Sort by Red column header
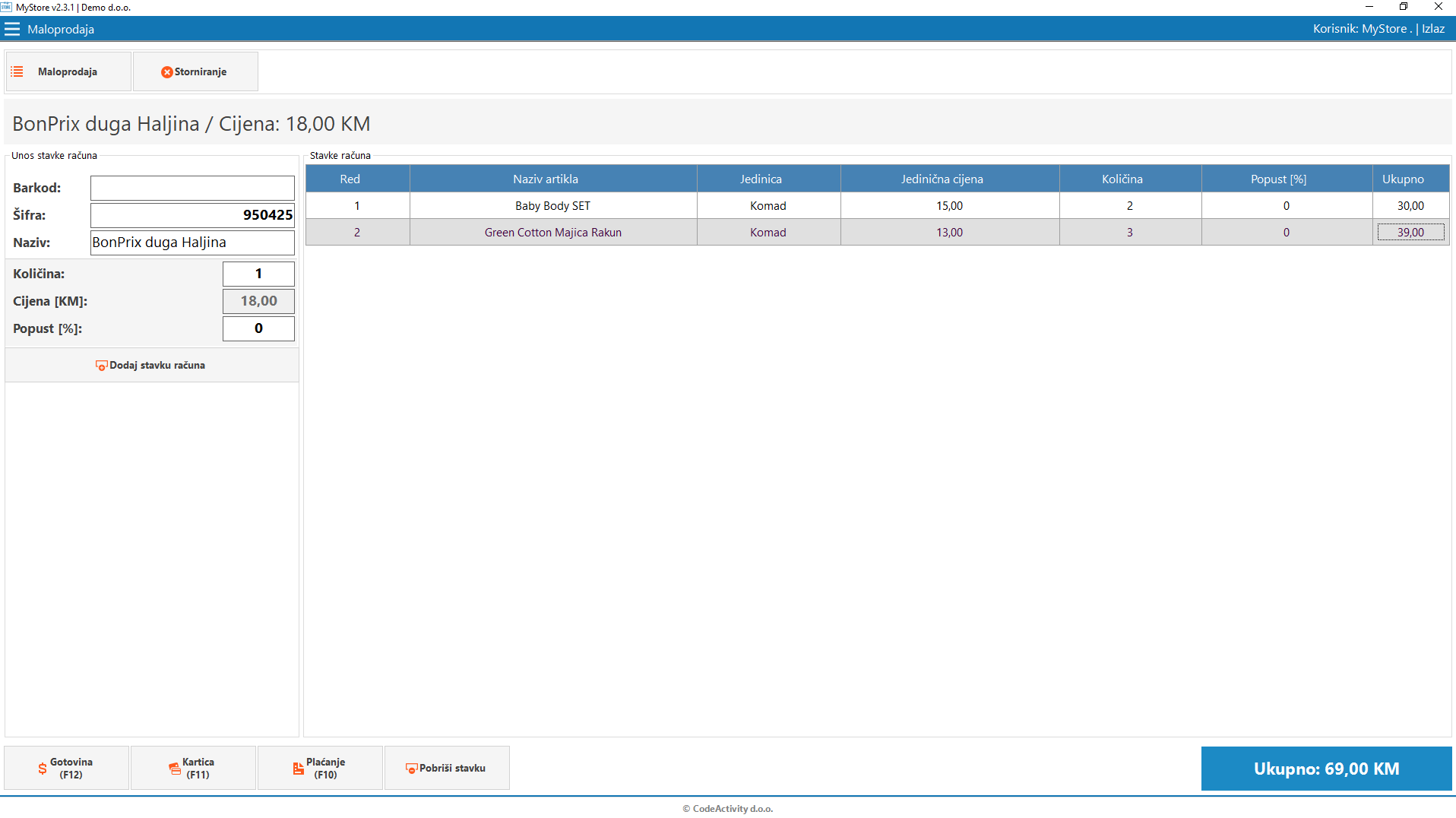Screen dimensions: 1456x818 coord(357,179)
